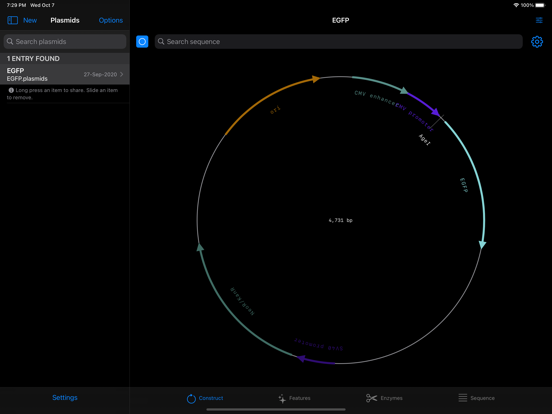
Task: Select the EGFP feature label on map
Action: tap(464, 185)
